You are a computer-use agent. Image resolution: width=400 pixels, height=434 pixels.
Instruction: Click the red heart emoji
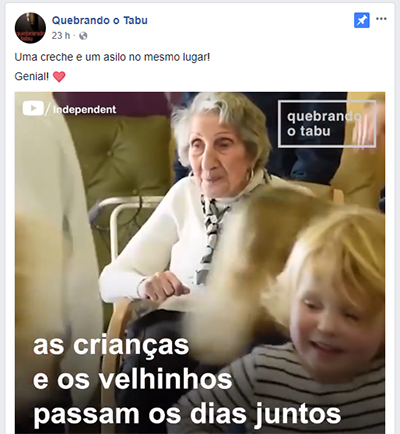click(x=59, y=77)
